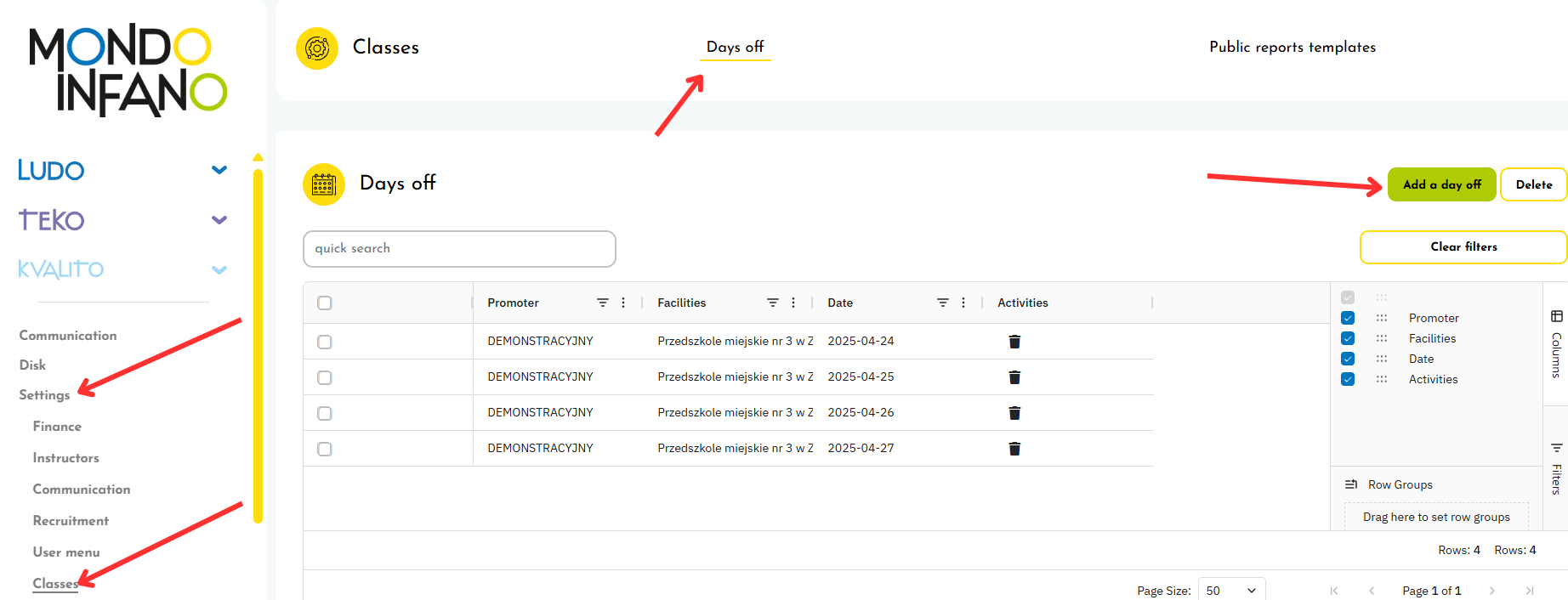1568x600 pixels.
Task: Expand the LUDO sidebar section
Action: tap(219, 170)
